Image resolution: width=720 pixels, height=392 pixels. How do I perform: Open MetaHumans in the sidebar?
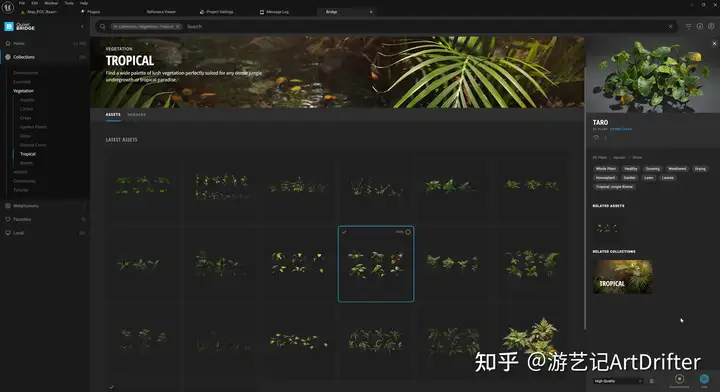click(45, 206)
